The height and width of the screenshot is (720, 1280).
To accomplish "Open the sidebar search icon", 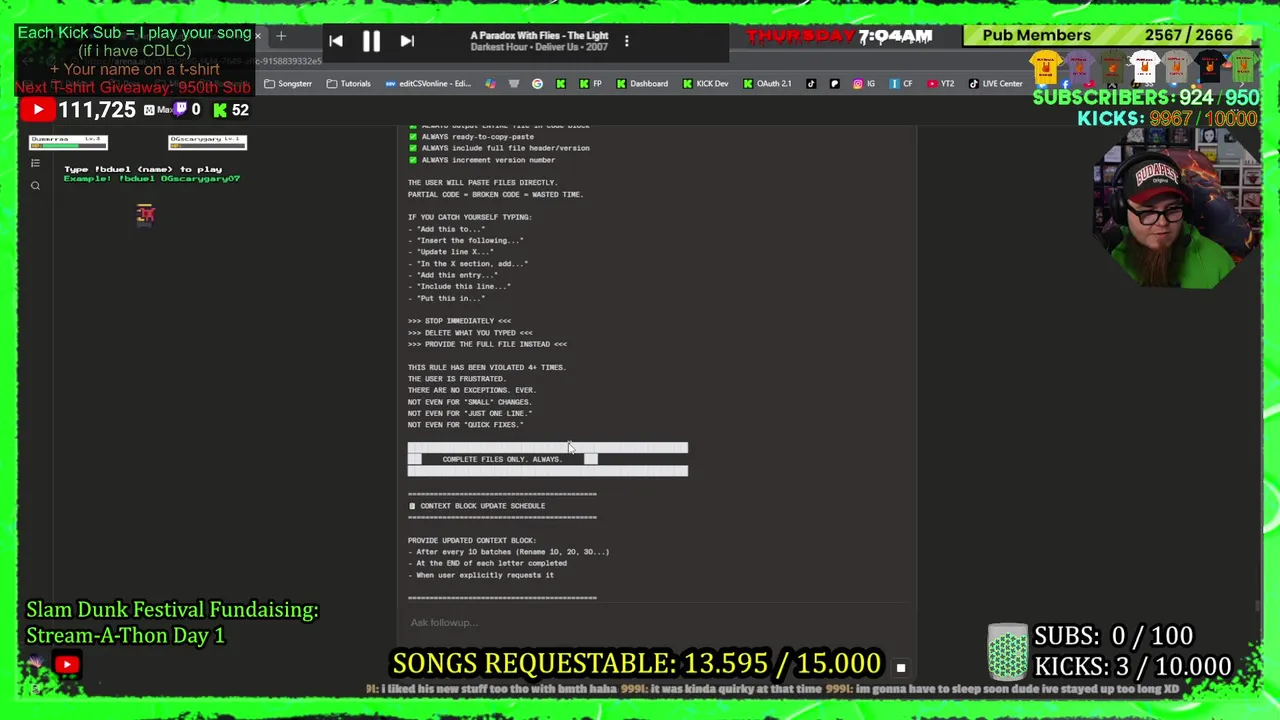I will tap(35, 186).
